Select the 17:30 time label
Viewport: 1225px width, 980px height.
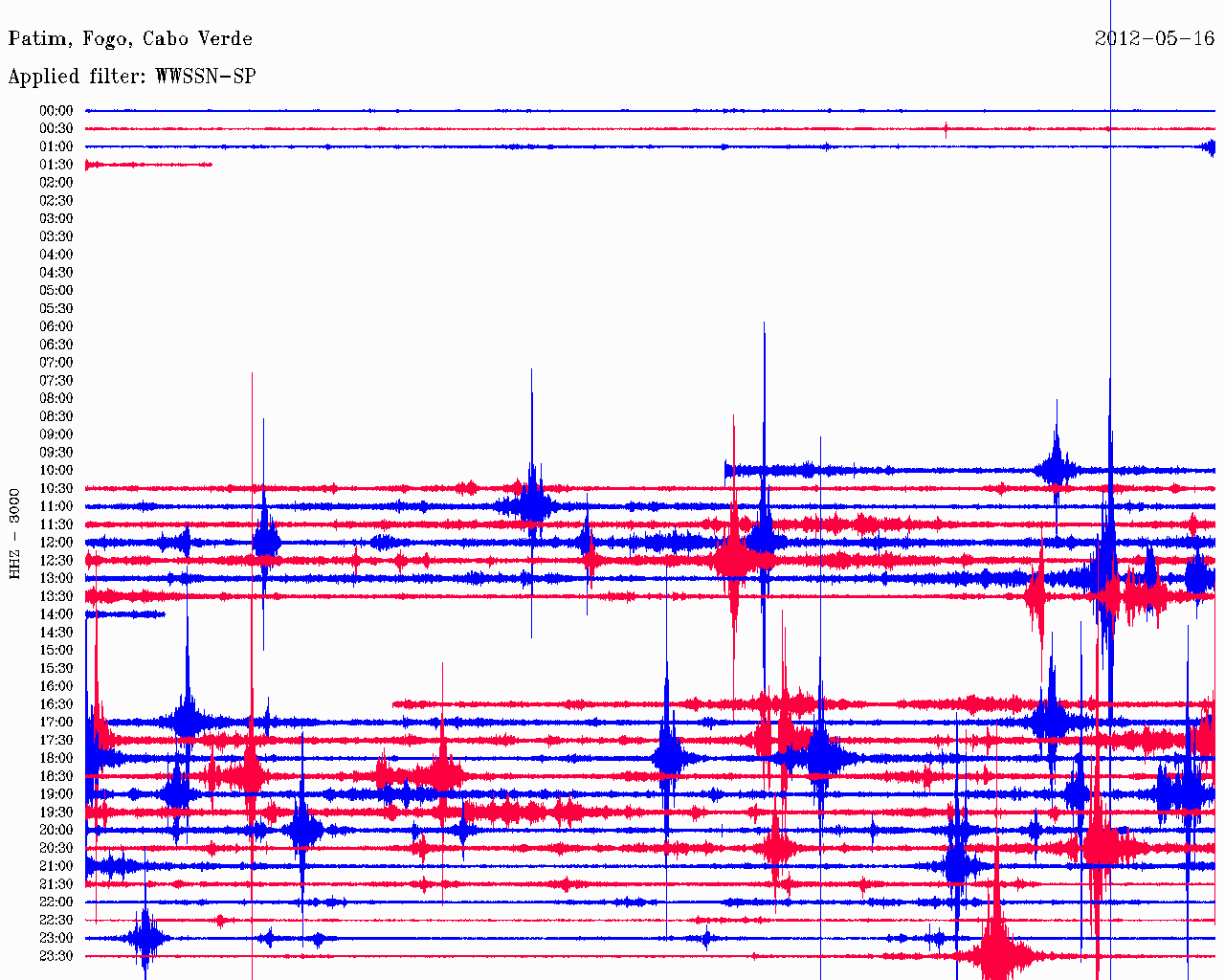pos(56,741)
